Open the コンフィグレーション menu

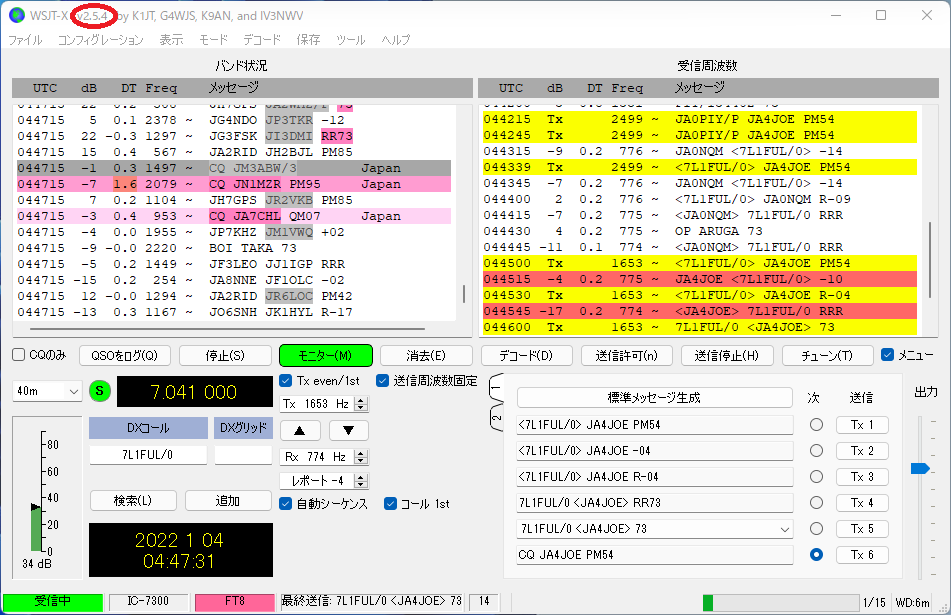(x=101, y=40)
